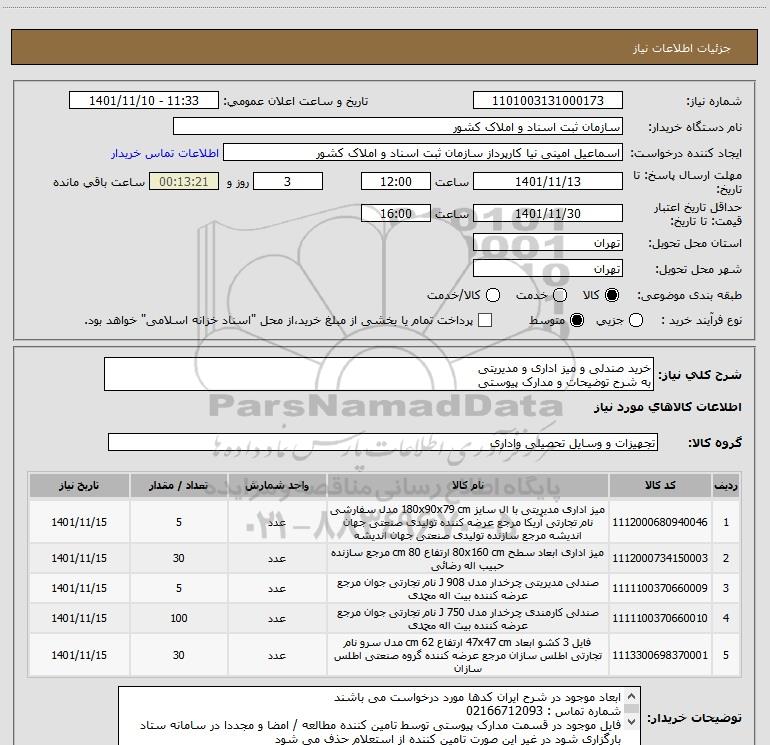Screen dimensions: 770x745
Task: Click the ردیف column header
Action: coord(726,486)
